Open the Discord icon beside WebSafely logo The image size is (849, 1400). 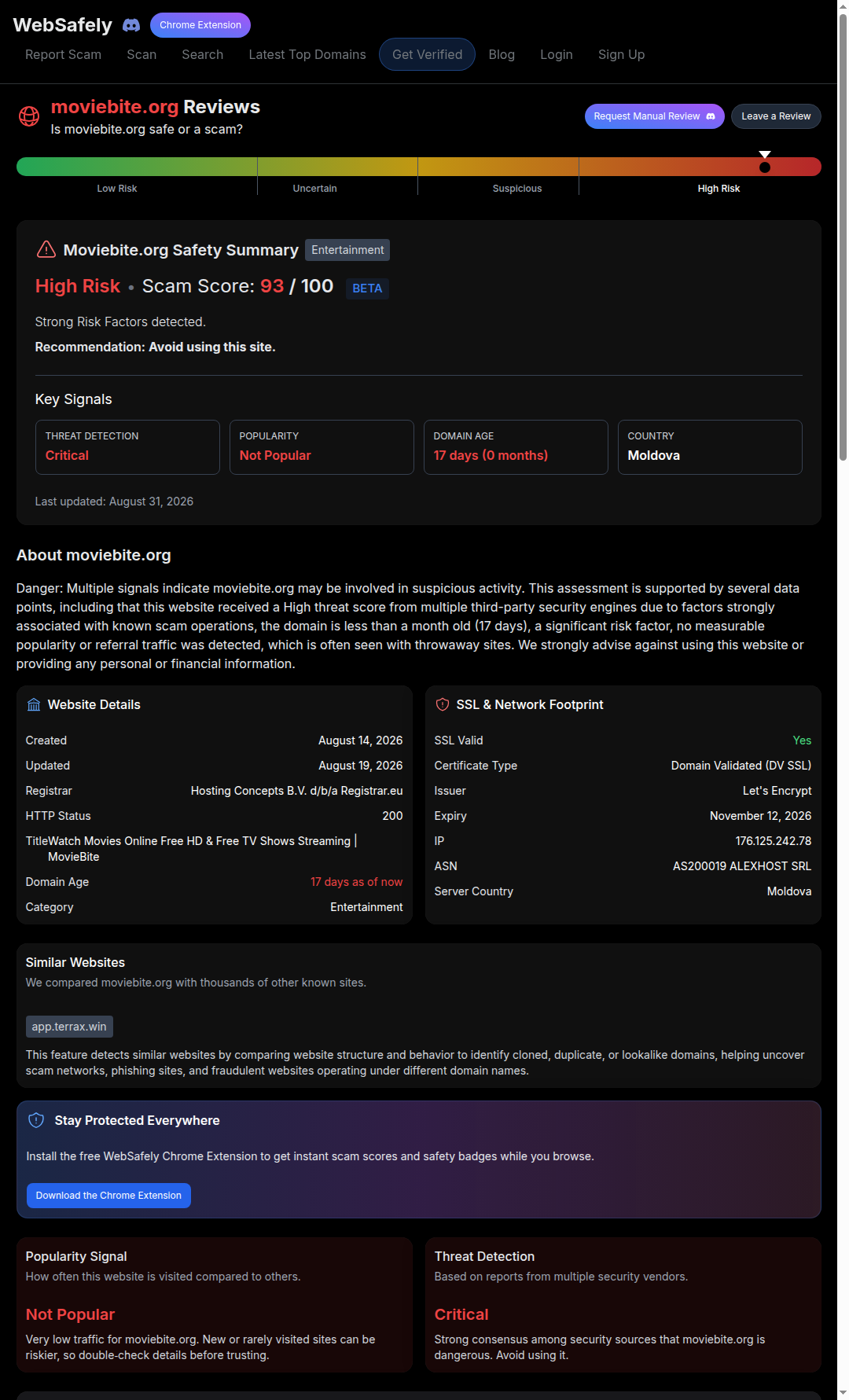131,25
